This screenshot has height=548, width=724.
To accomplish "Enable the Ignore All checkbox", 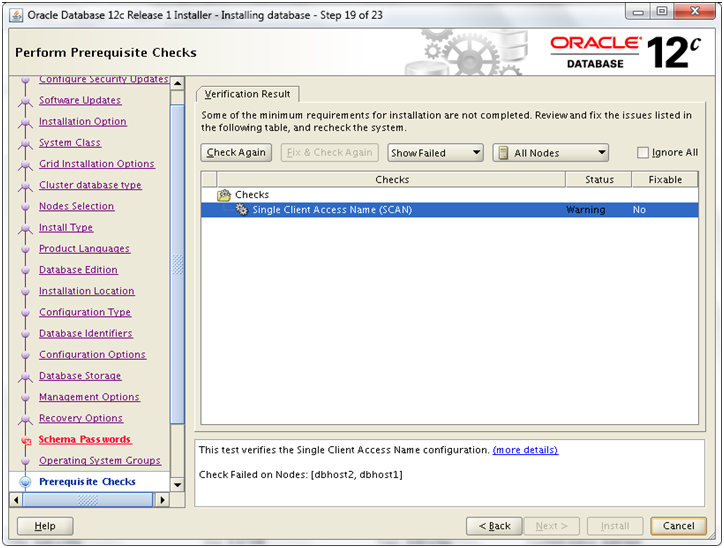I will [642, 153].
